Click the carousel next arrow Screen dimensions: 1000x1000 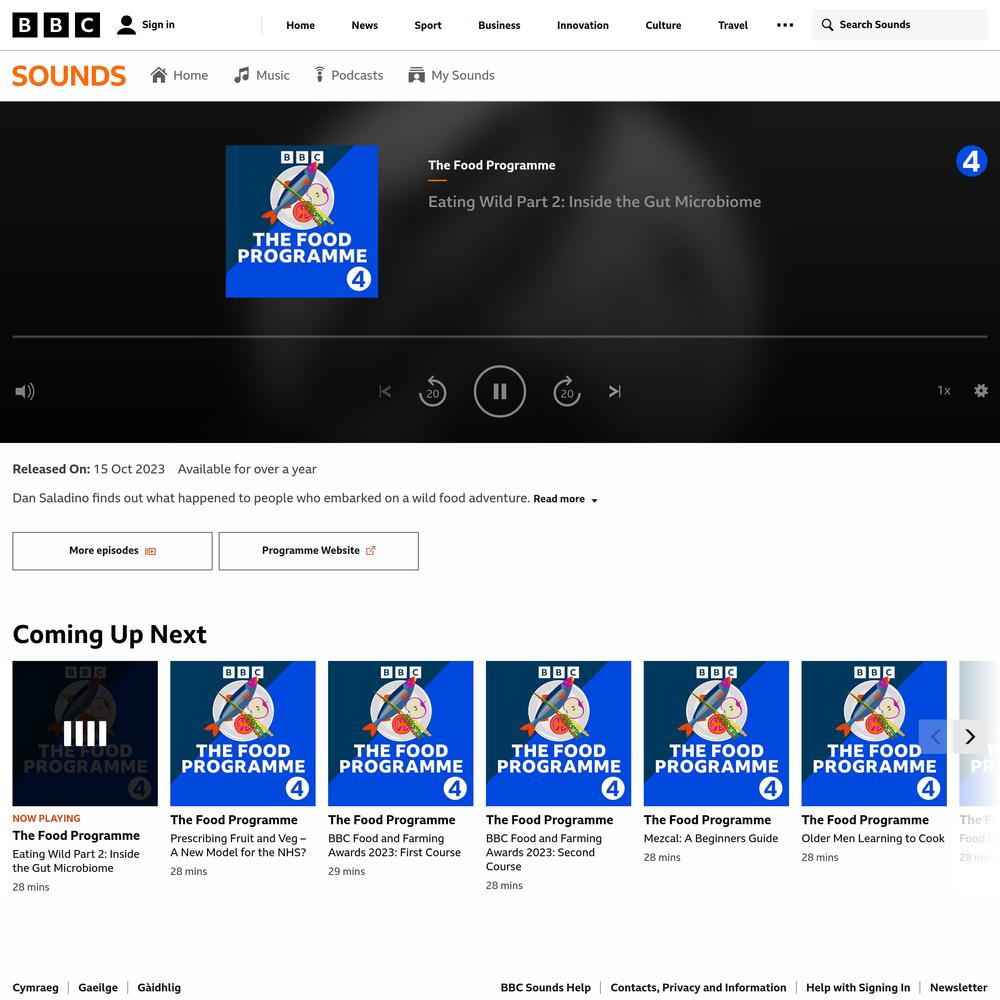click(x=970, y=737)
